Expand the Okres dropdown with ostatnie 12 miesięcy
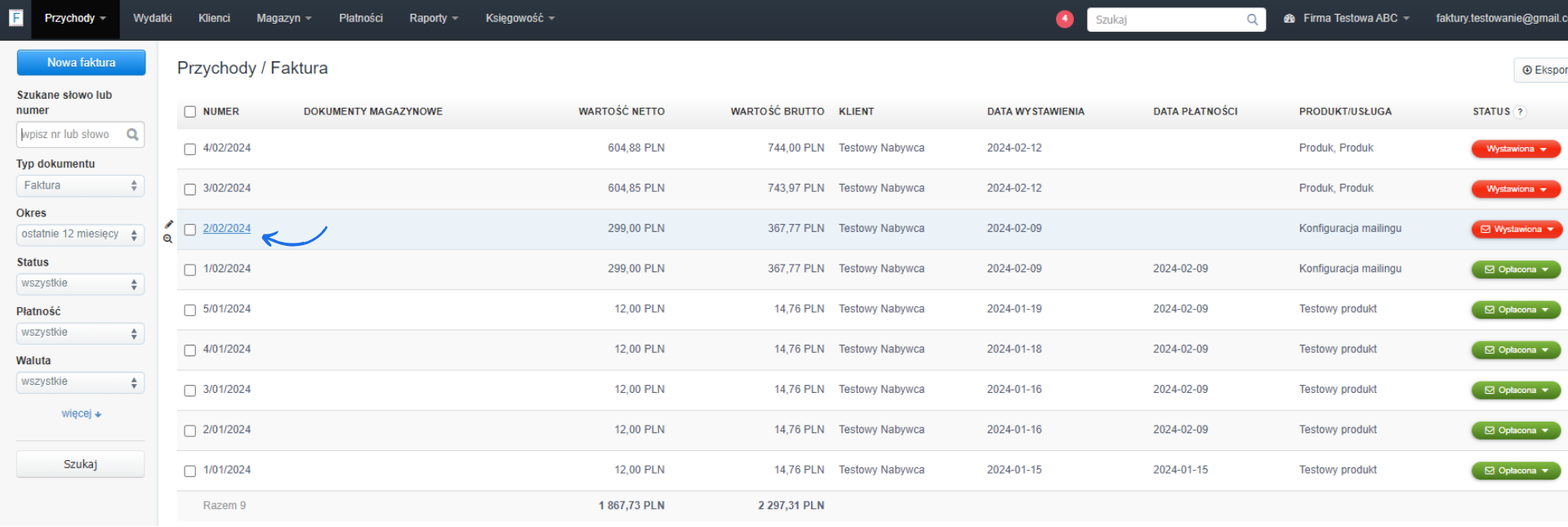 tap(80, 234)
